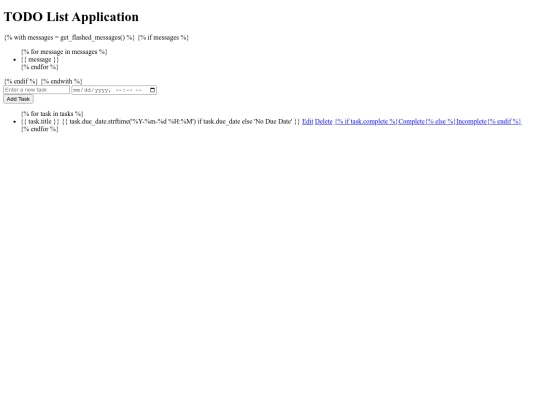Click the Incomplete link

(471, 122)
